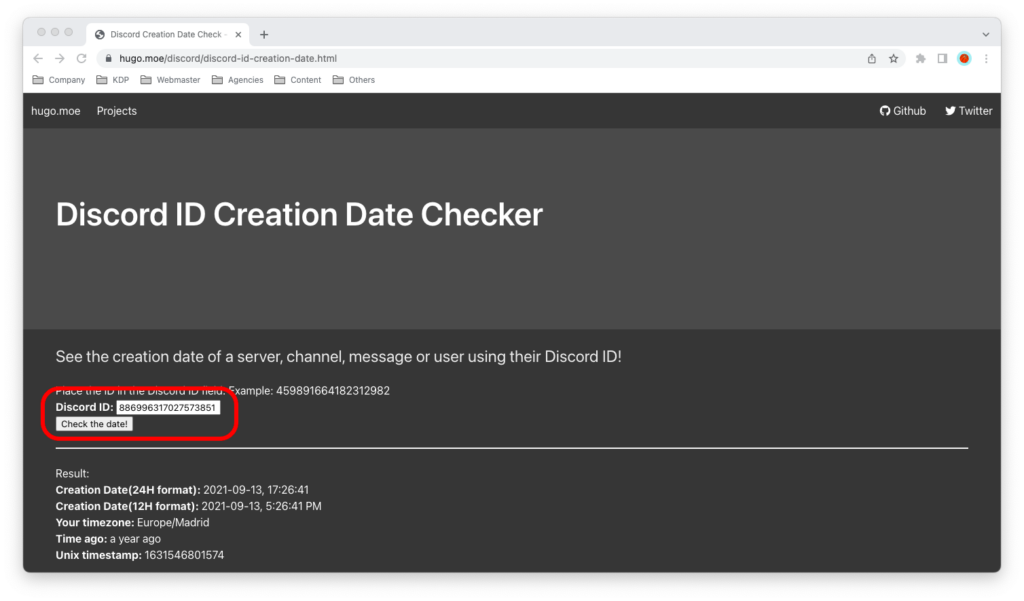
Task: Click the Unix timestamp 1631546801574
Action: pyautogui.click(x=184, y=555)
